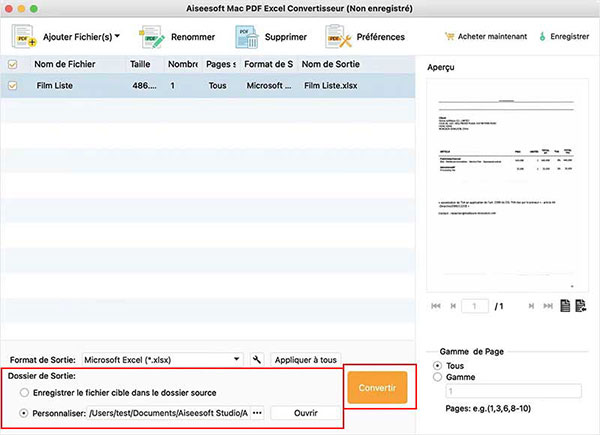The image size is (600, 435).
Task: Click the Nombre column header
Action: click(x=183, y=64)
